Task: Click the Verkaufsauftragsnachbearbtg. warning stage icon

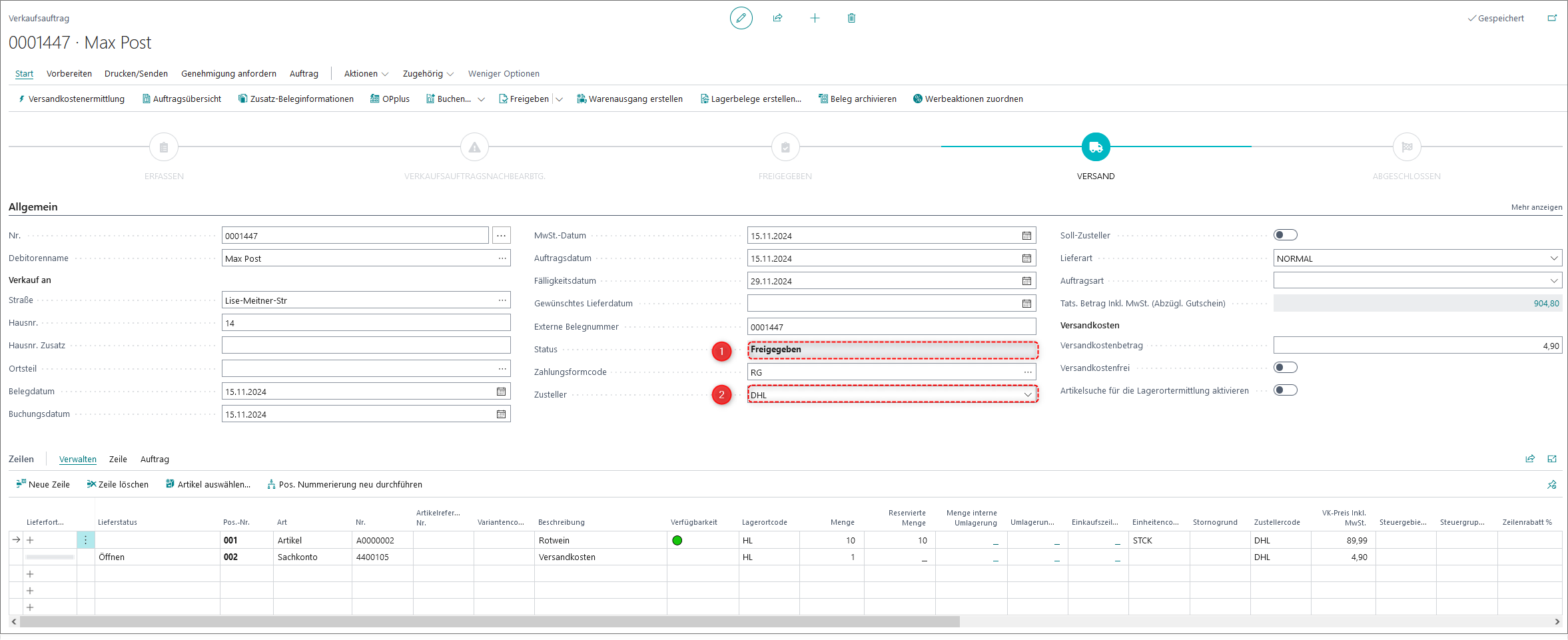Action: point(474,147)
